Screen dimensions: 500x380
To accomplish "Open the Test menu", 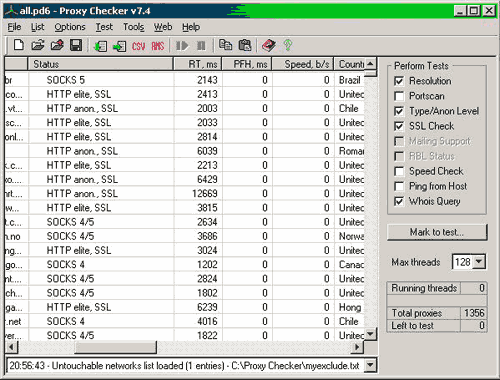I will click(104, 27).
